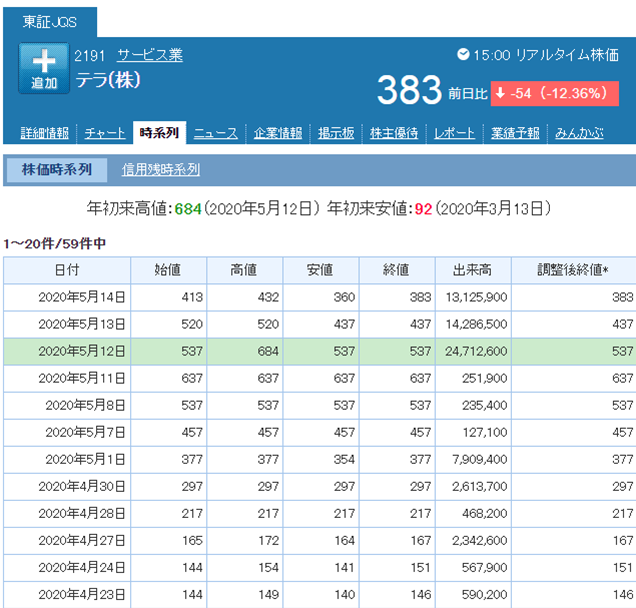Click the volume 14,286,500 cell
The image size is (636, 608).
(473, 324)
